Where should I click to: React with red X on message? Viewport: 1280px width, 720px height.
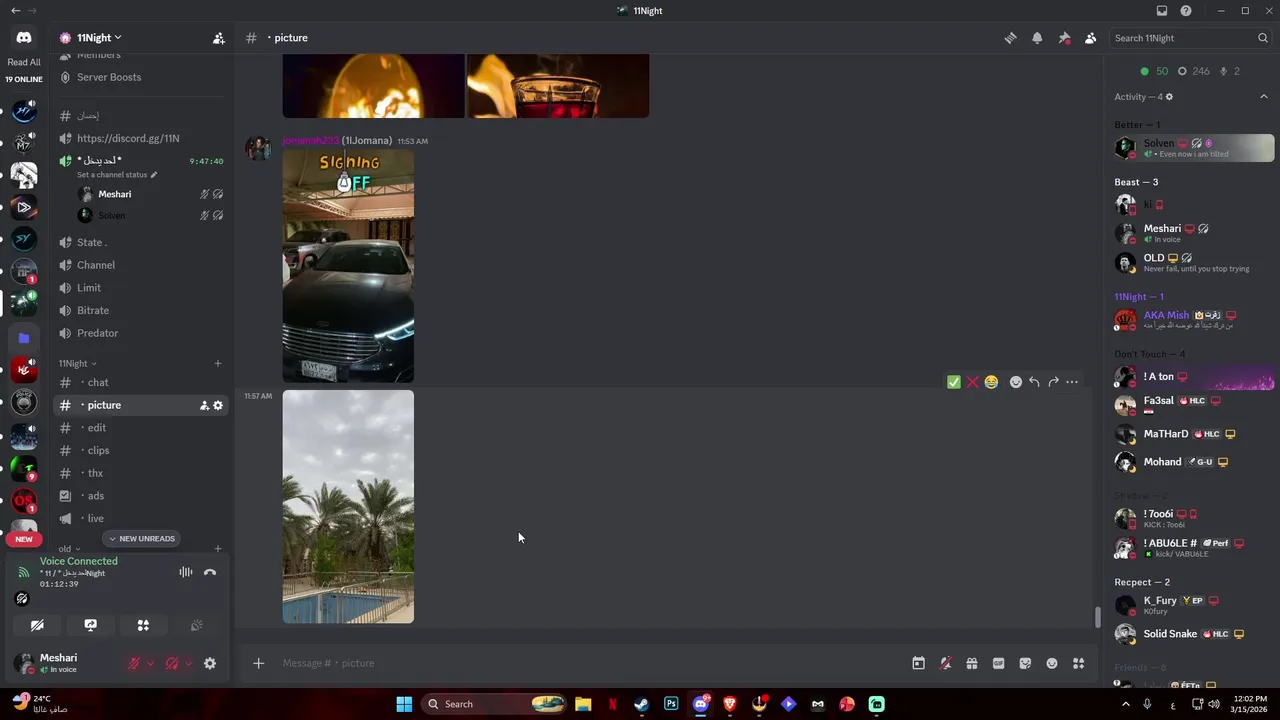tap(972, 382)
